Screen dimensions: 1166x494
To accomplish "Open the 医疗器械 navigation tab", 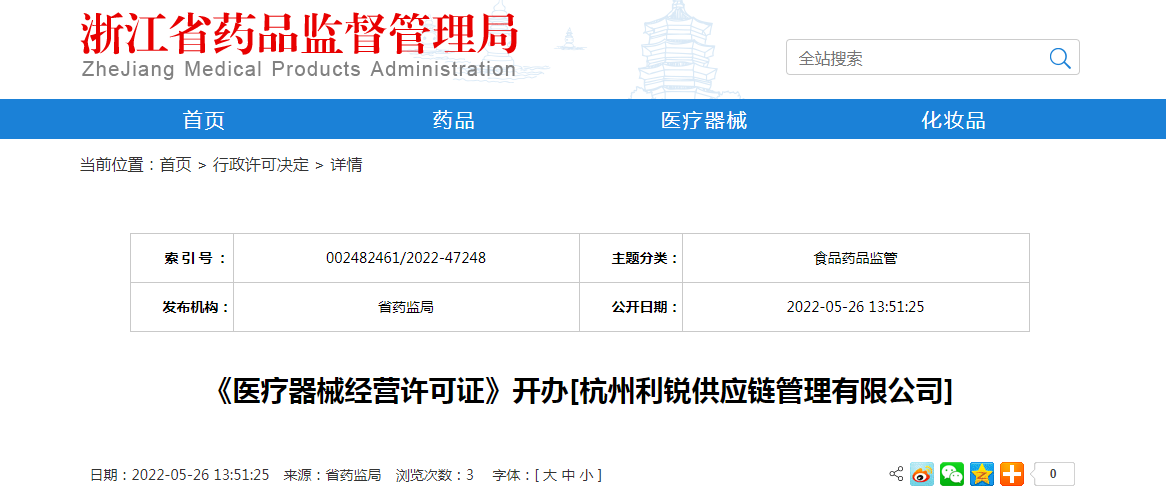I will click(703, 120).
